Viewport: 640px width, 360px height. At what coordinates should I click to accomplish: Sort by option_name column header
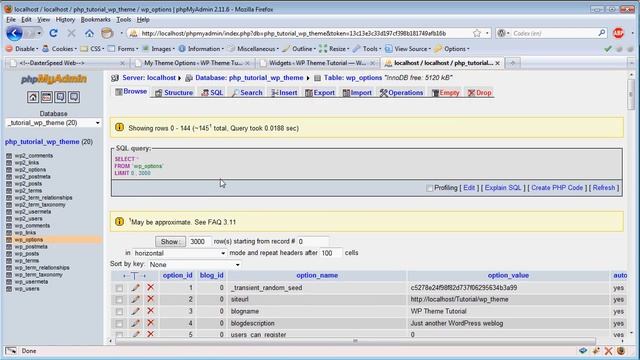(317, 276)
